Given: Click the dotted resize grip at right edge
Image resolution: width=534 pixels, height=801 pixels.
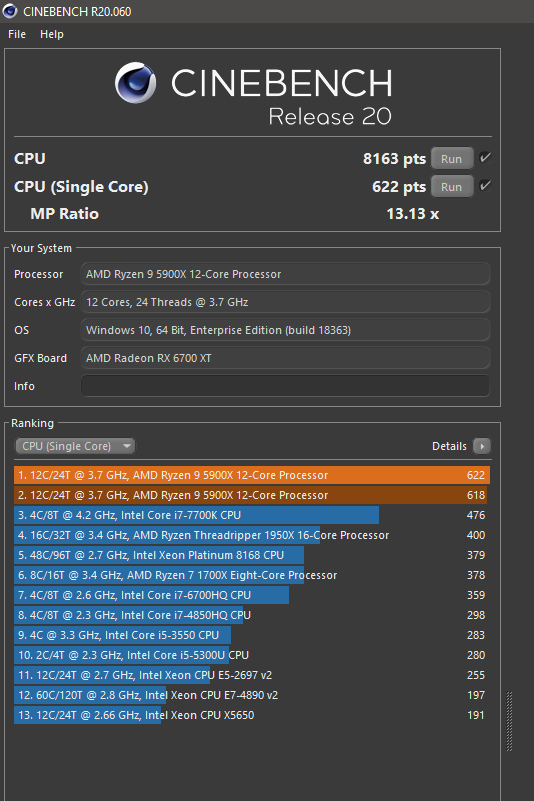Looking at the screenshot, I should coord(509,721).
